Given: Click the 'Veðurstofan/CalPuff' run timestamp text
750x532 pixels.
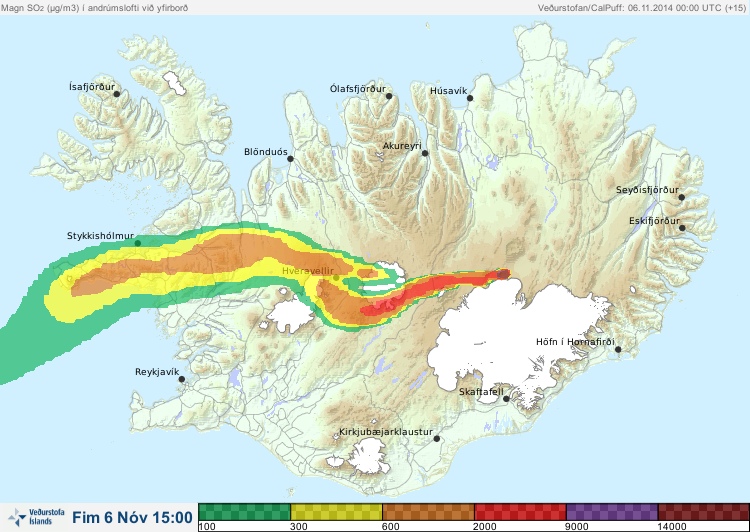Looking at the screenshot, I should click(641, 8).
